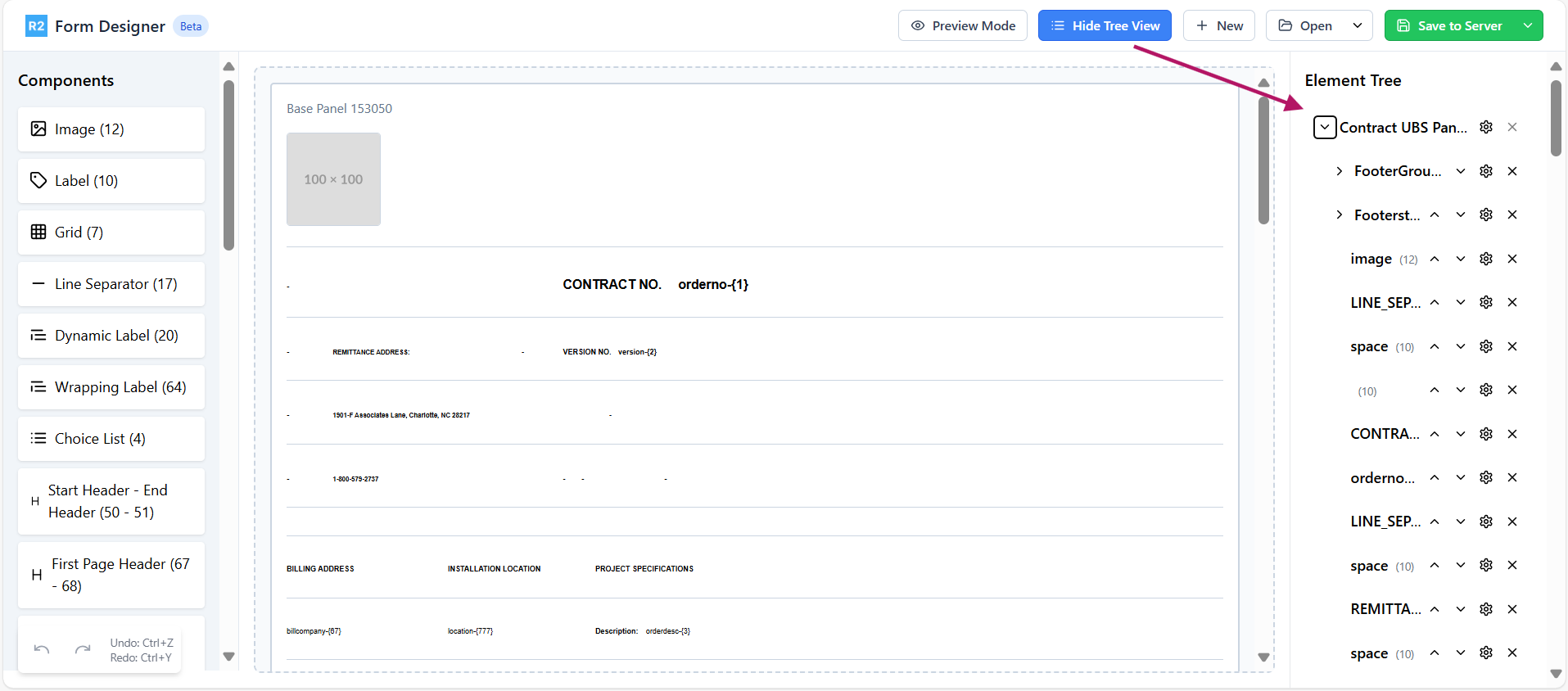Viewport: 1568px width, 691px height.
Task: Click the undo arrow icon
Action: pyautogui.click(x=42, y=650)
